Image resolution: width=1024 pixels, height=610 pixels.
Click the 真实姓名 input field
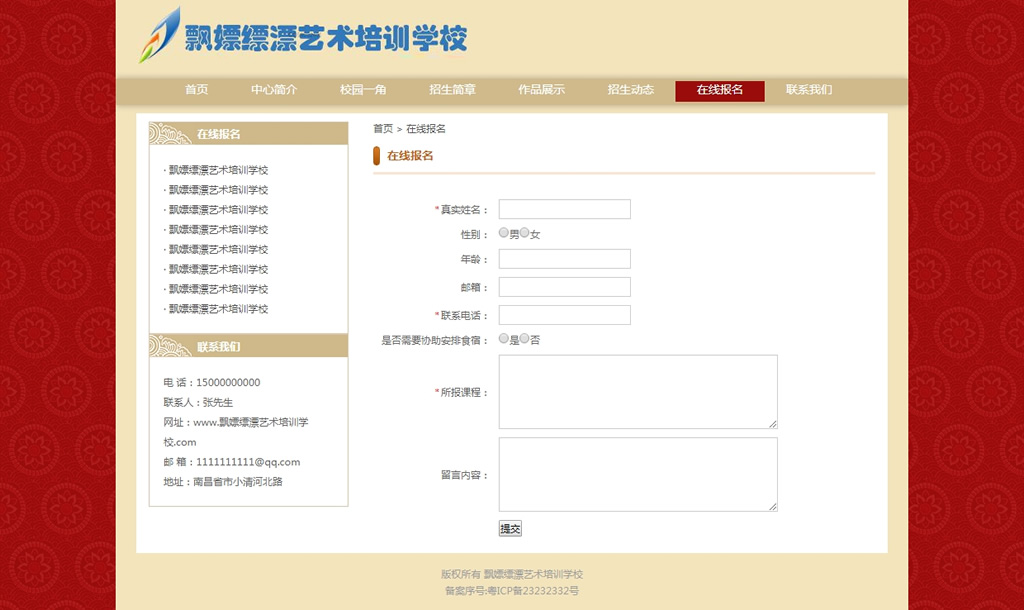pos(564,209)
